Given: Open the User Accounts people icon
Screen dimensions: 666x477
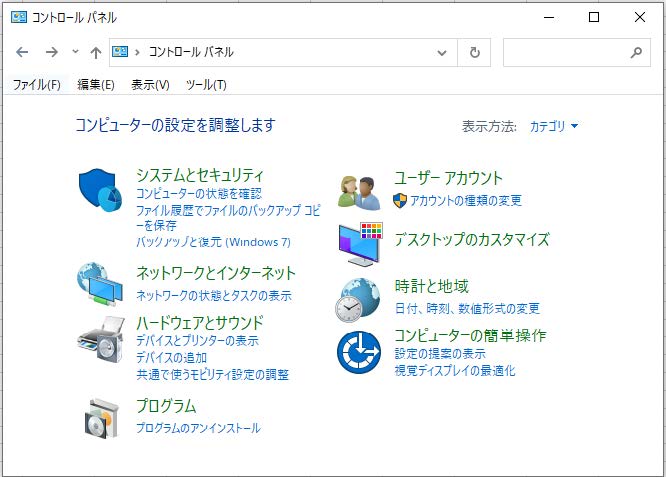Looking at the screenshot, I should (359, 193).
